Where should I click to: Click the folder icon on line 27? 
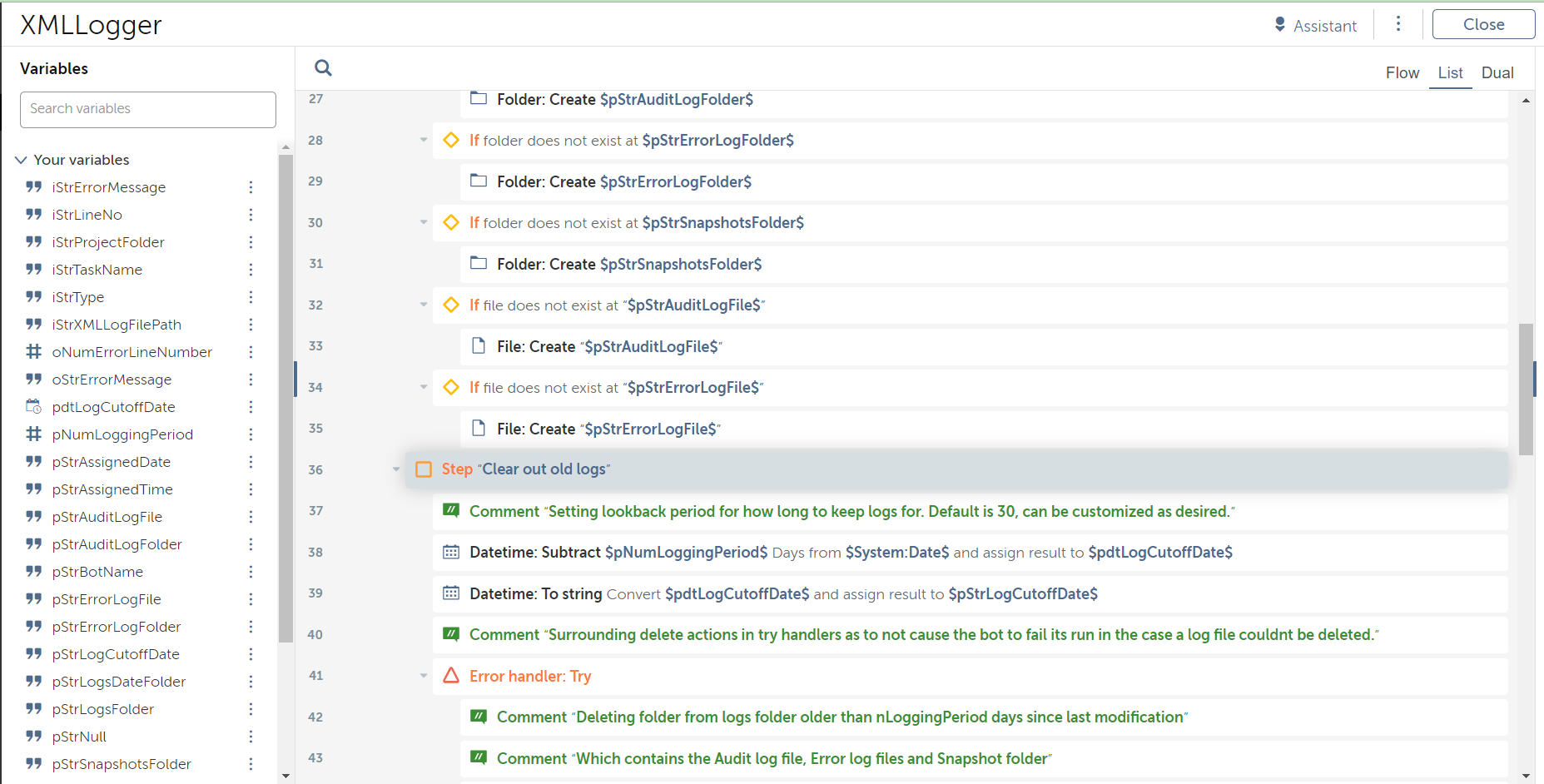[x=479, y=99]
